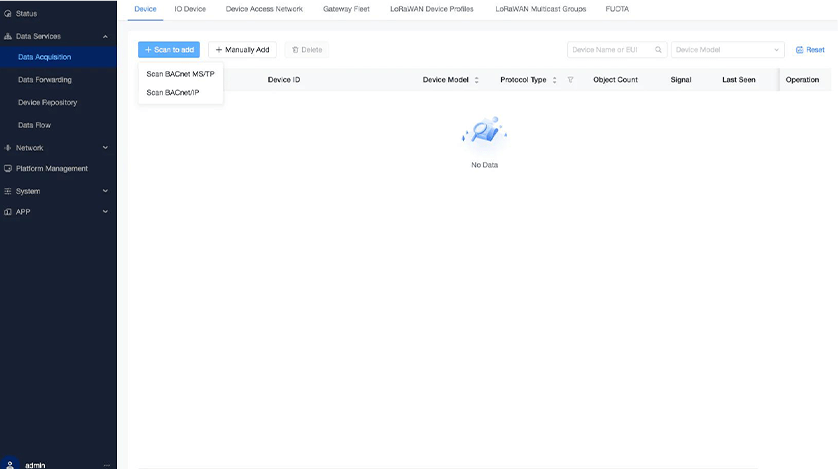Click the Reset filter button
This screenshot has height=469, width=838.
point(810,50)
